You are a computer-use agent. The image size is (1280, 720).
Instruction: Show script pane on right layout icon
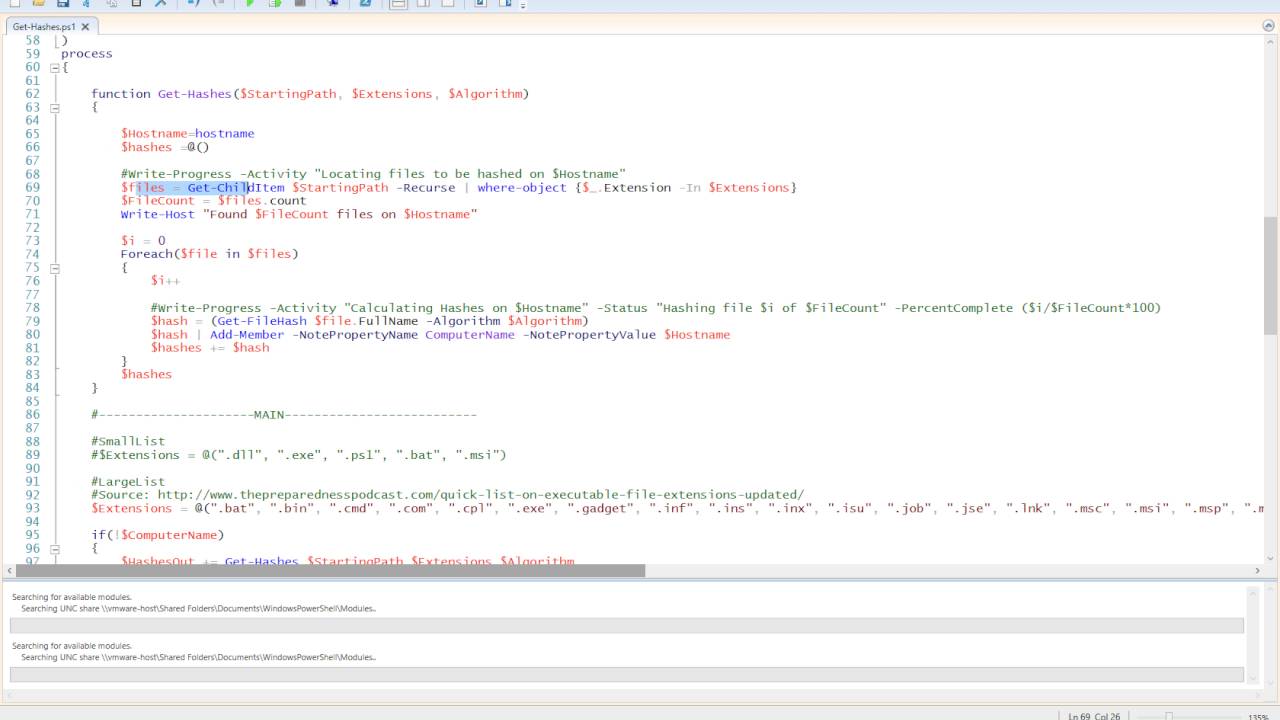click(x=423, y=4)
